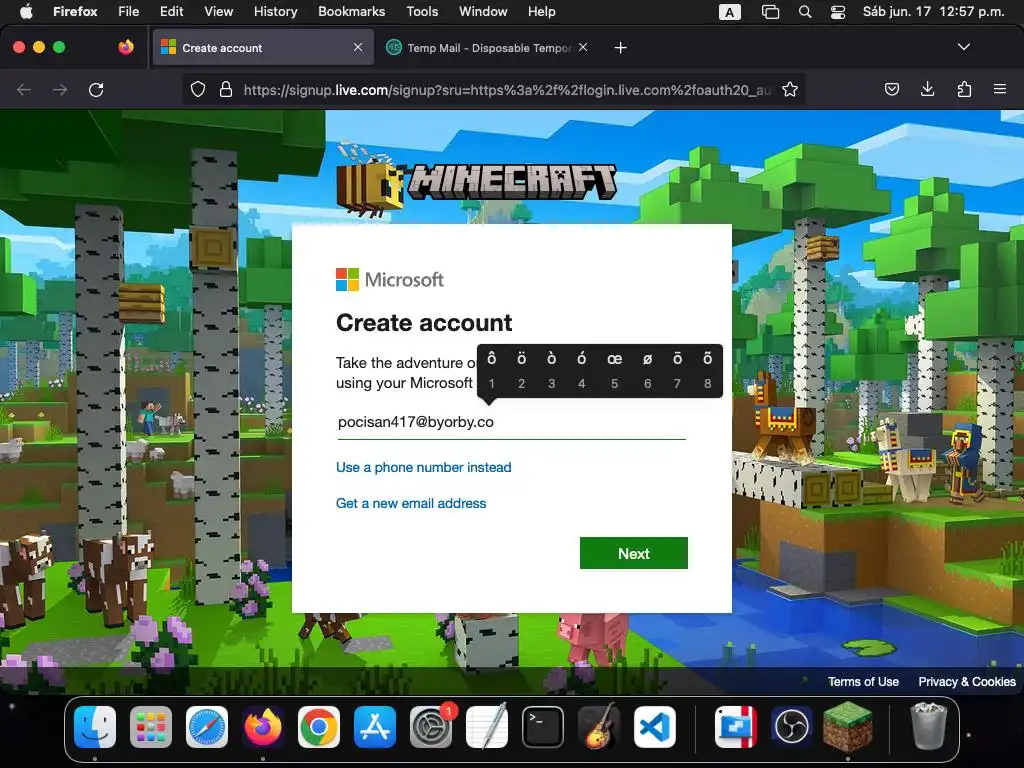Click the Firefox View pinned icon
Screen dimensions: 1024x768
click(126, 47)
